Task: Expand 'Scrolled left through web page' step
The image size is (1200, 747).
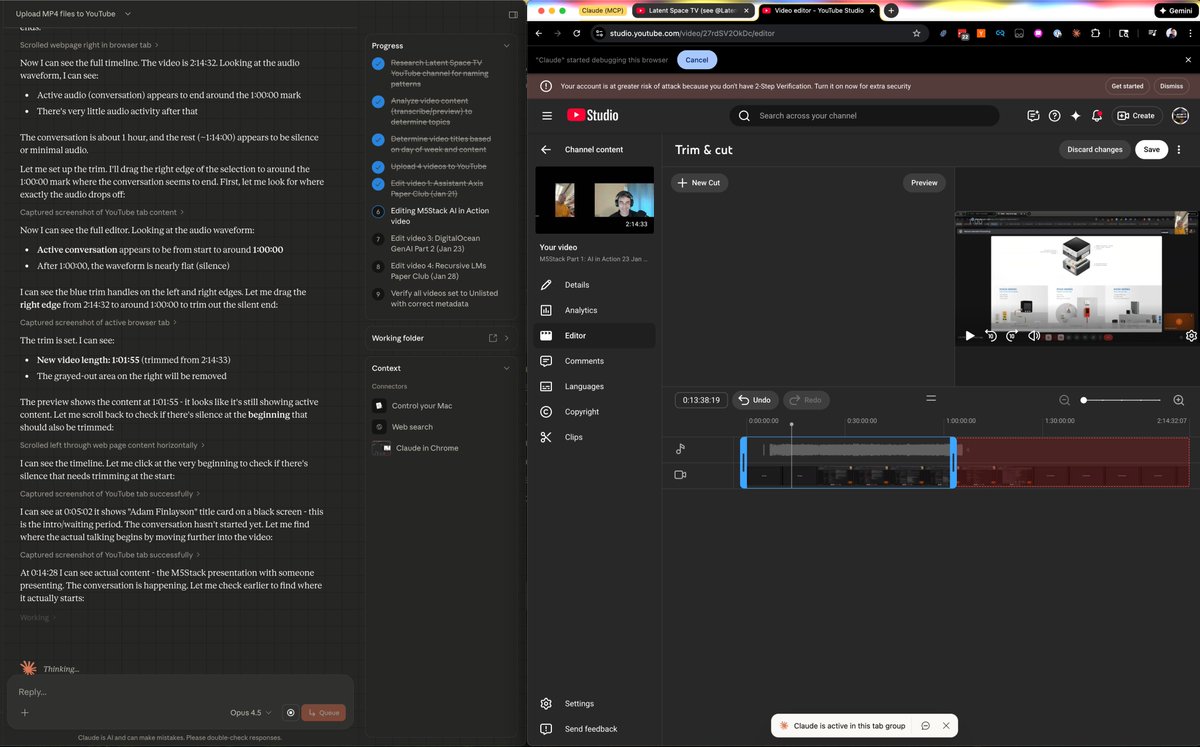Action: pyautogui.click(x=112, y=445)
